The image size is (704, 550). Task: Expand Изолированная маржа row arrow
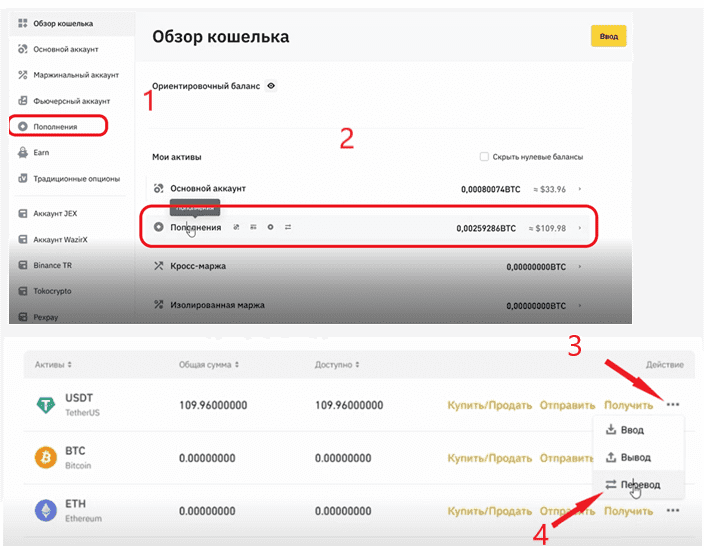coord(580,305)
